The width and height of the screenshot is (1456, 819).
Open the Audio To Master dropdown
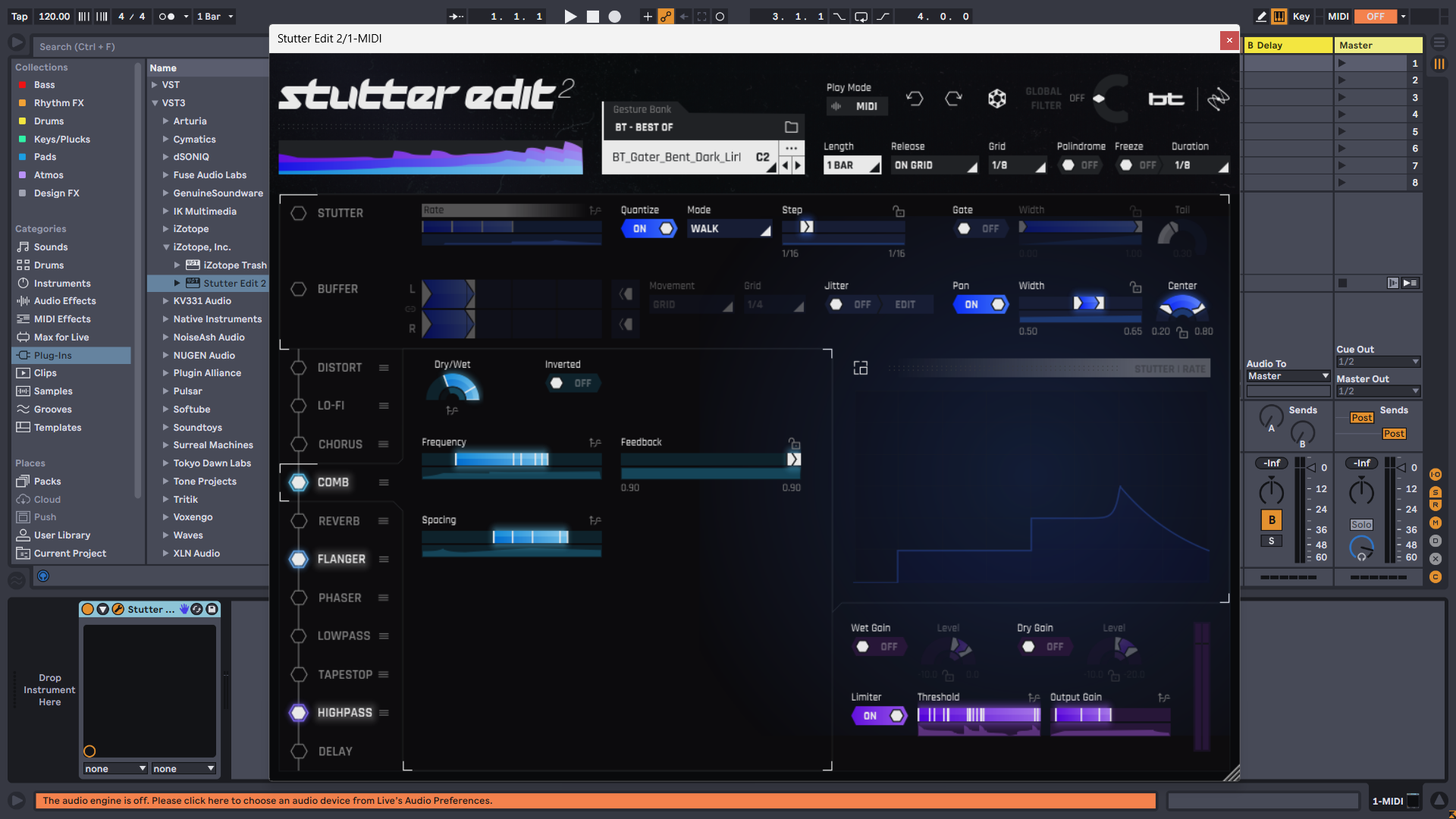(1288, 376)
